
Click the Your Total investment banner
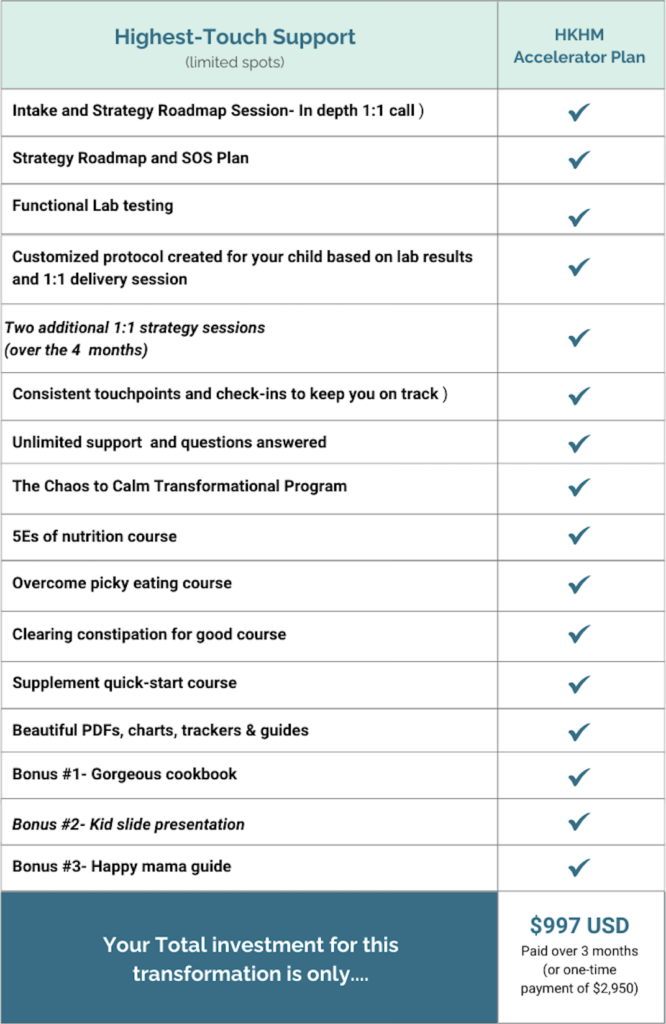pos(250,958)
